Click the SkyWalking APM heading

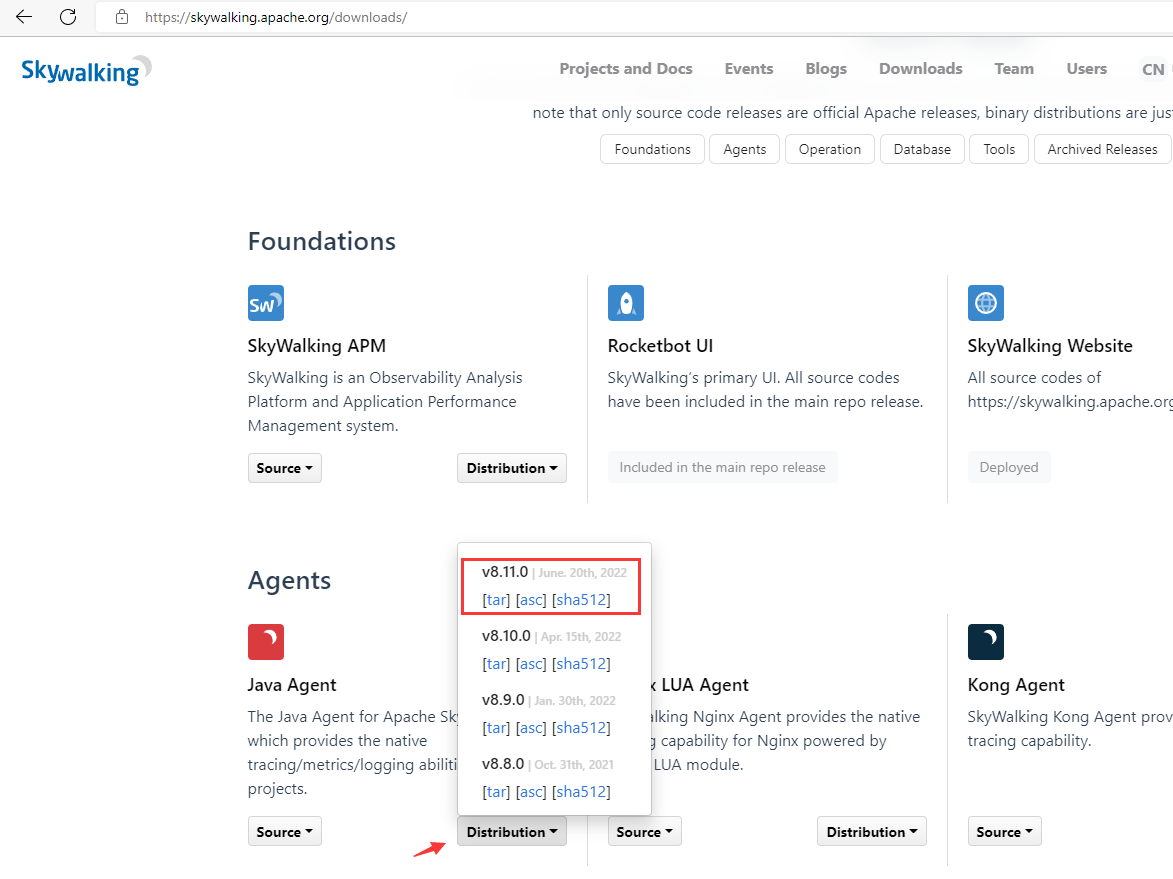316,346
